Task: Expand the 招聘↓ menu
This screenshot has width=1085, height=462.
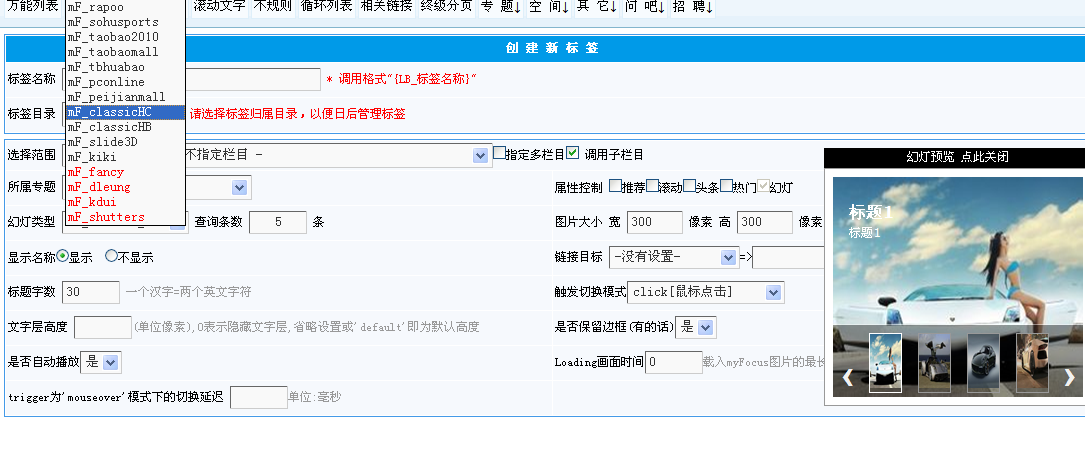Action: pos(693,8)
